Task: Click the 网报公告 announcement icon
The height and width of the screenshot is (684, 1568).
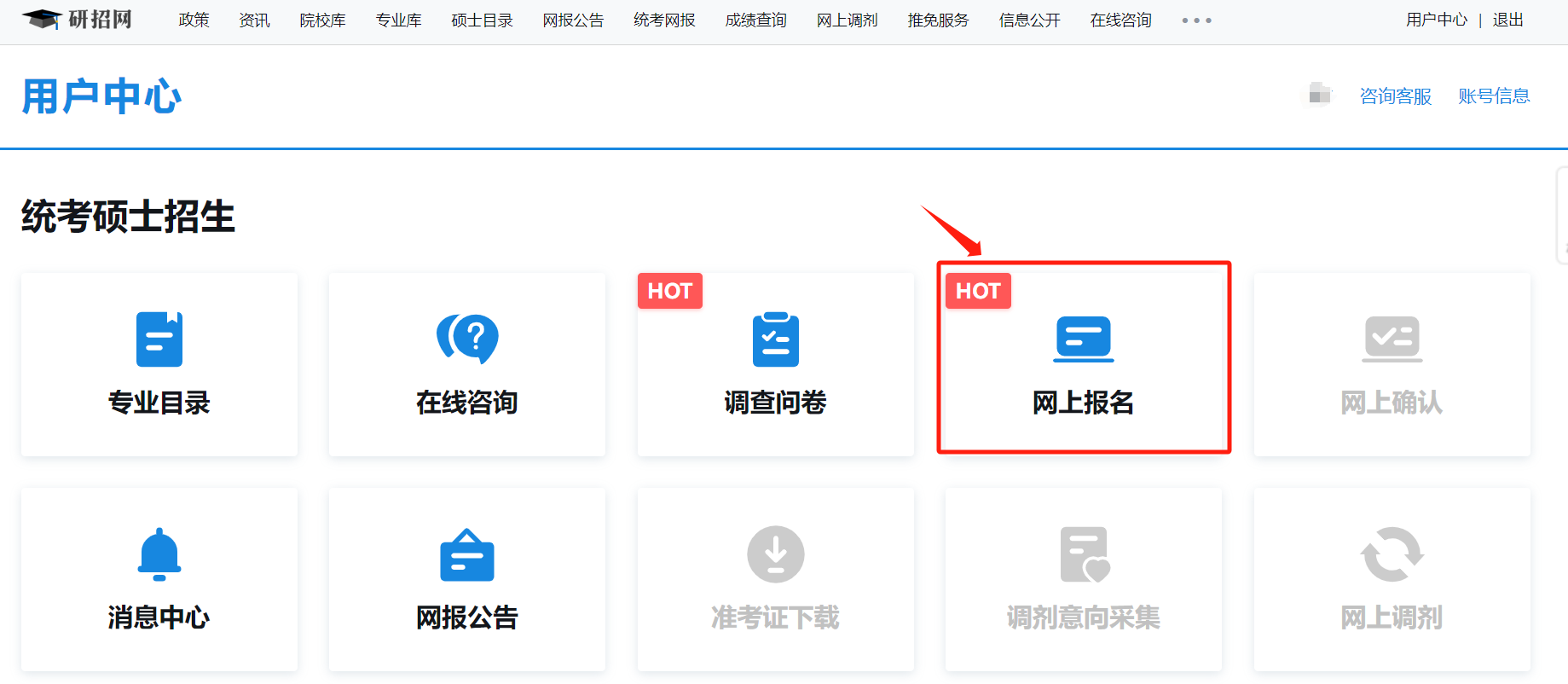Action: [467, 555]
